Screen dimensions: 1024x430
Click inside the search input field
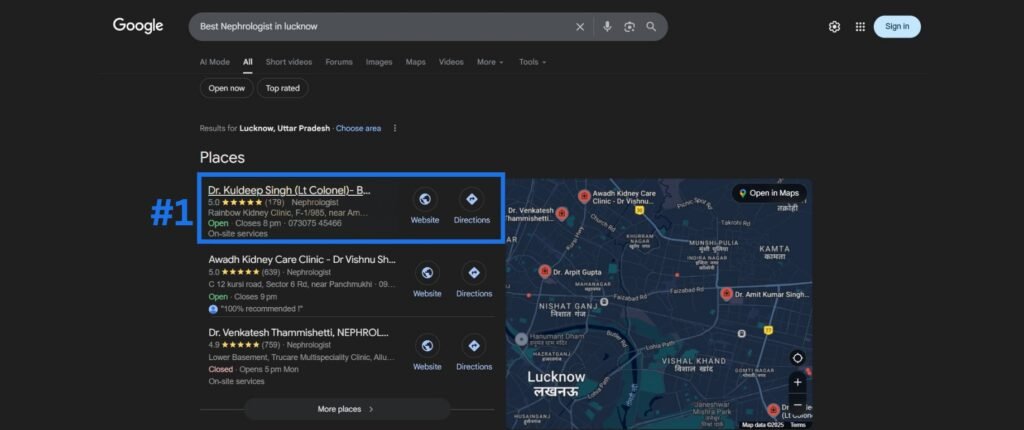click(380, 27)
